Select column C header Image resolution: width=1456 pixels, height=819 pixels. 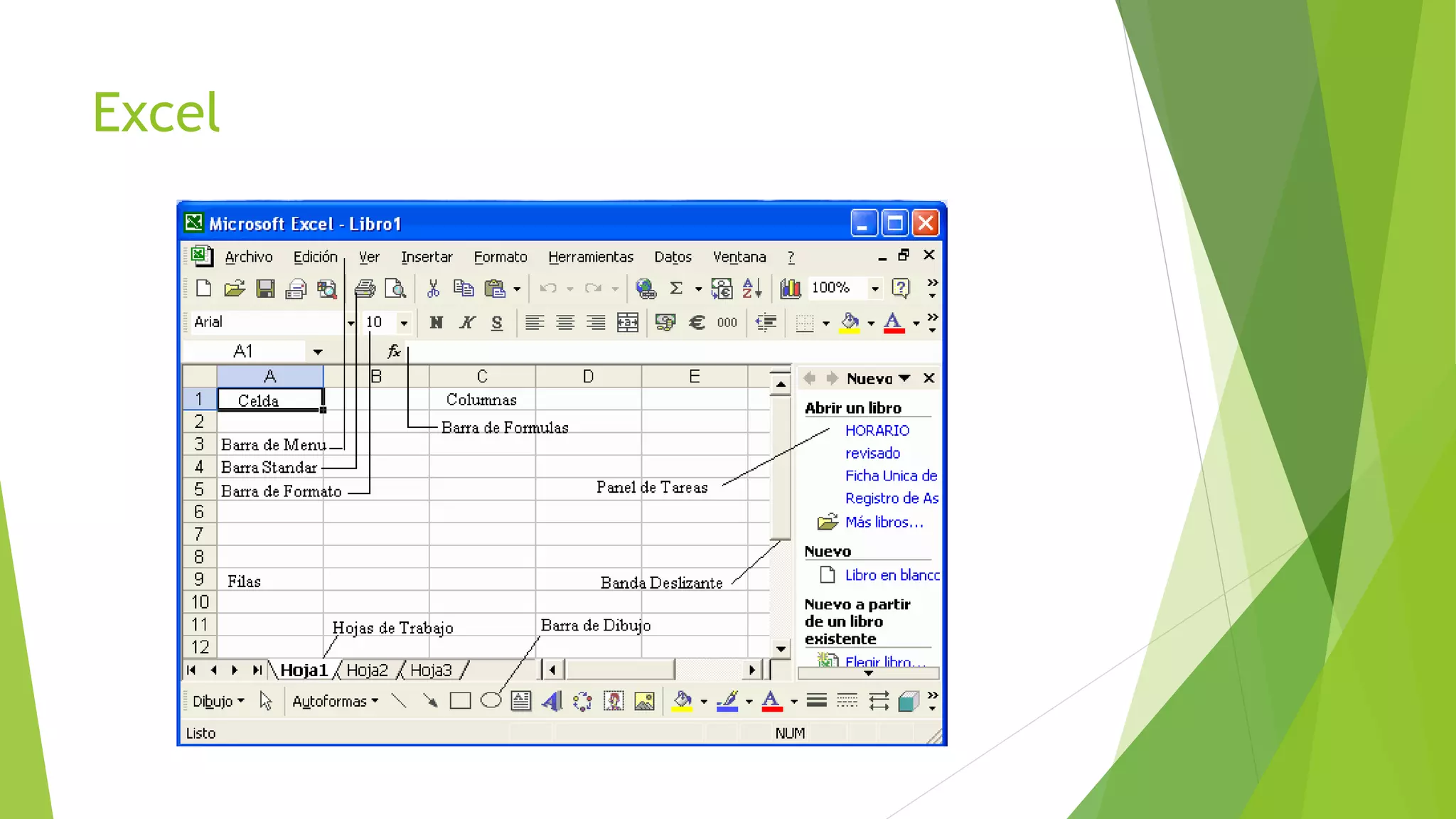pos(482,376)
